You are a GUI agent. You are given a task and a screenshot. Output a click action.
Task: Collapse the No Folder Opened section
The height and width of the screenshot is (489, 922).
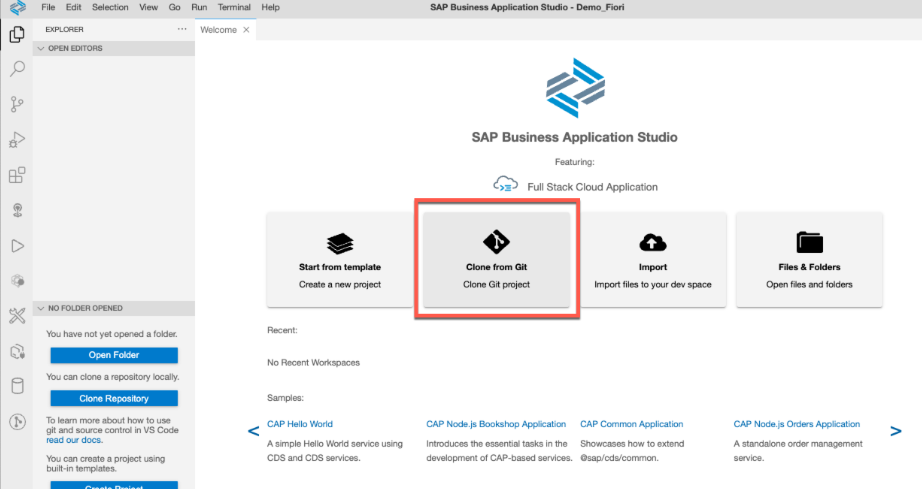(x=113, y=308)
